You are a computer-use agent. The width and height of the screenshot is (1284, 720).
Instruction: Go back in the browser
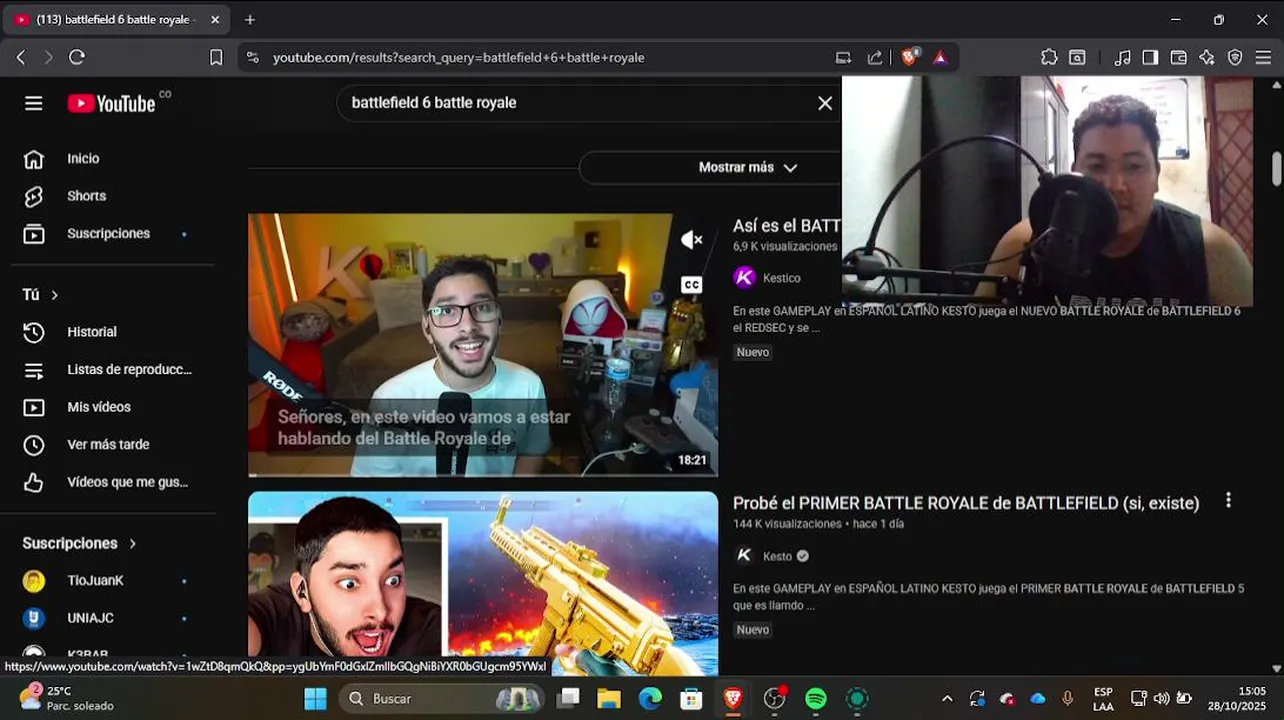(x=21, y=57)
